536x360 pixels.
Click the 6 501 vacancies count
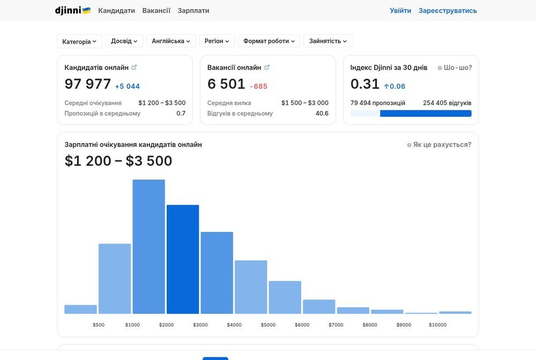[x=226, y=84]
